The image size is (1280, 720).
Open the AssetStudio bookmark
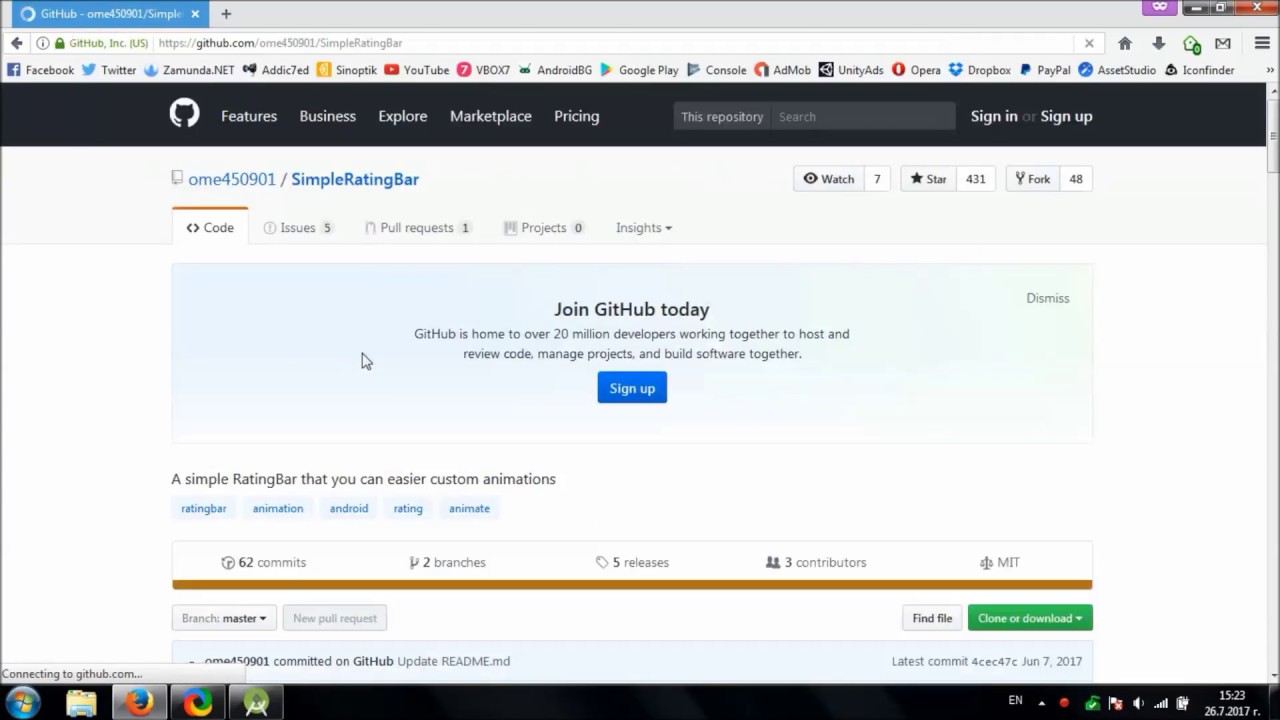(x=1117, y=70)
